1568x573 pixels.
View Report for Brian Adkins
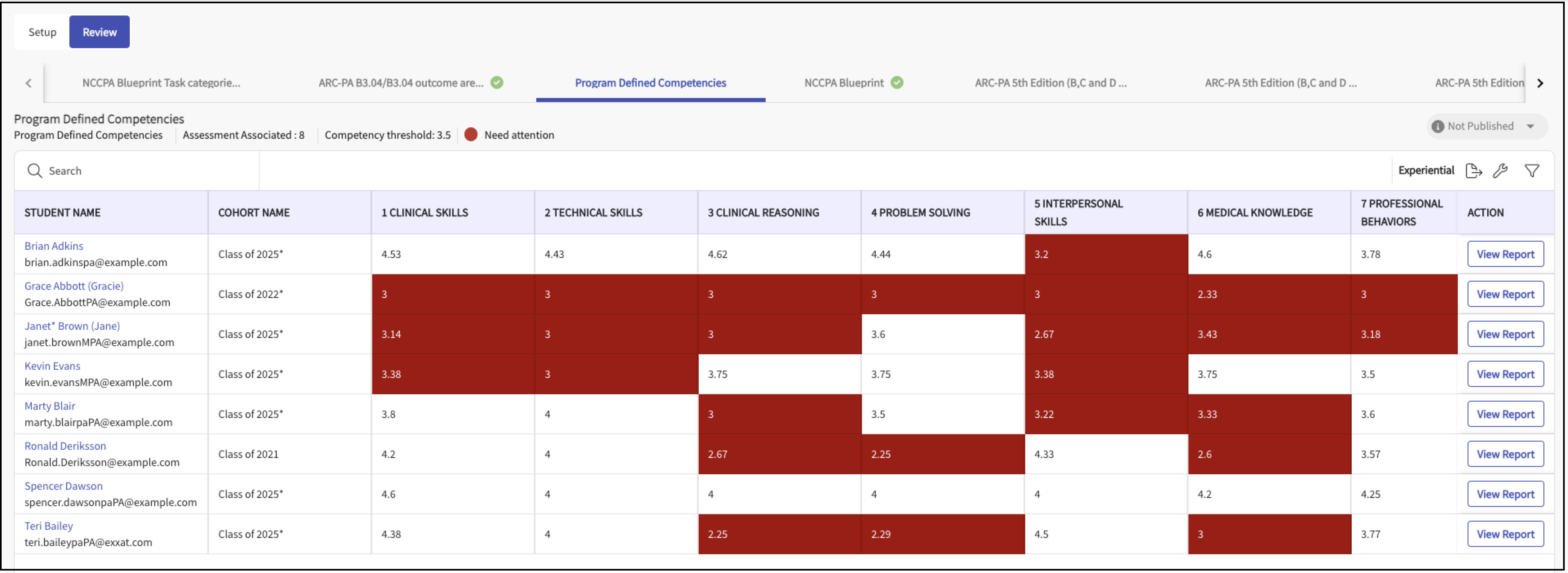pos(1505,255)
